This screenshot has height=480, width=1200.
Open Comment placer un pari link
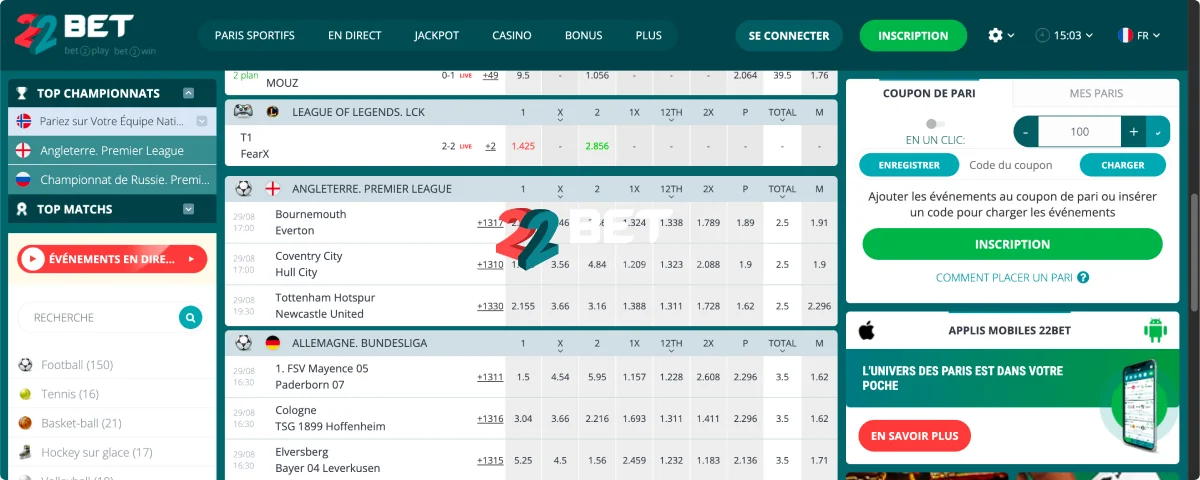coord(1005,277)
